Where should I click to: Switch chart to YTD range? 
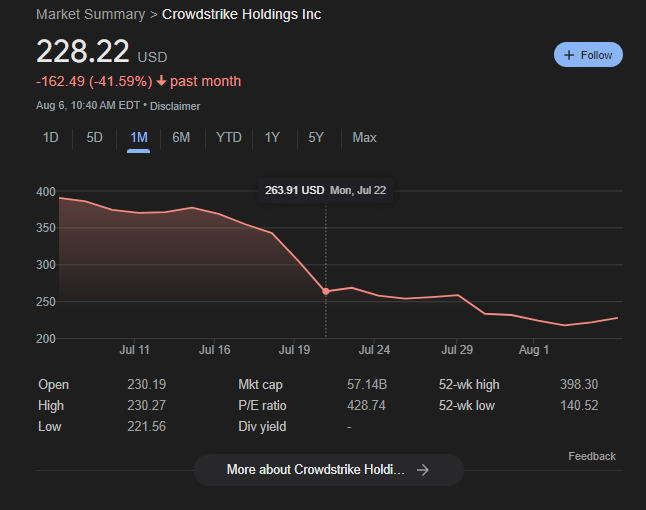click(229, 137)
